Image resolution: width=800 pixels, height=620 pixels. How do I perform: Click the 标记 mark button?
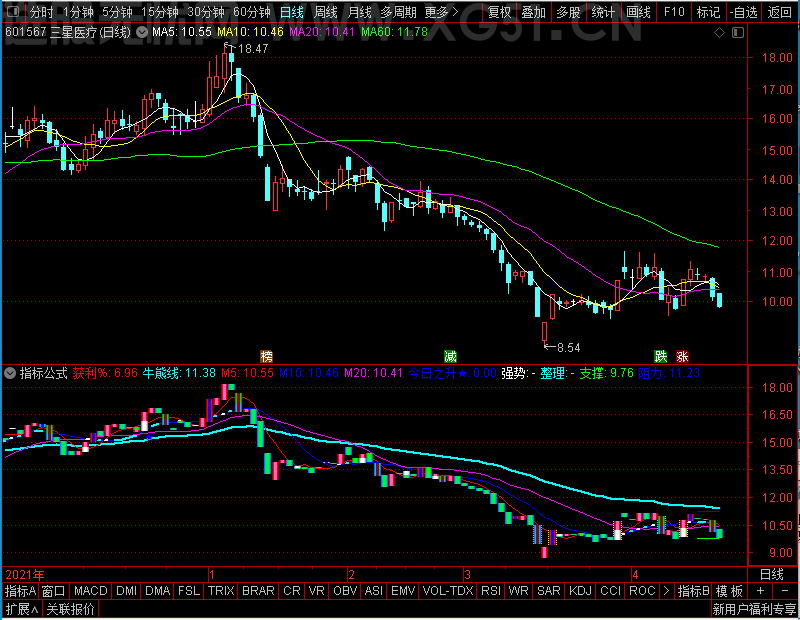click(709, 12)
